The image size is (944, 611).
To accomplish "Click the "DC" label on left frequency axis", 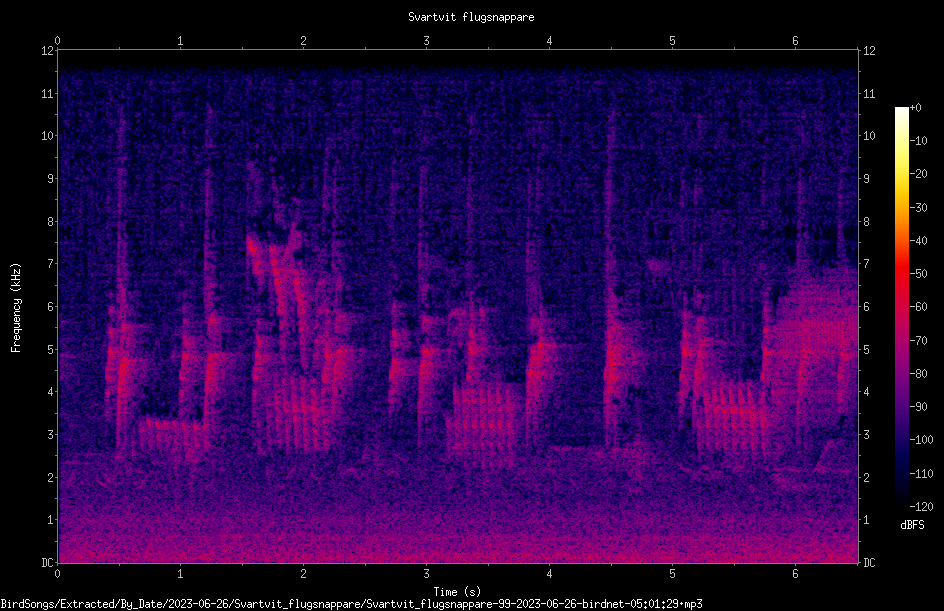I will point(48,563).
